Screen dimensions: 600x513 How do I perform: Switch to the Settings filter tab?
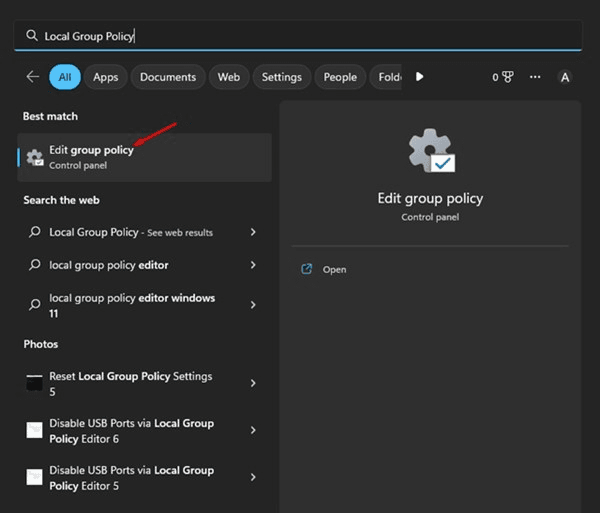point(282,77)
